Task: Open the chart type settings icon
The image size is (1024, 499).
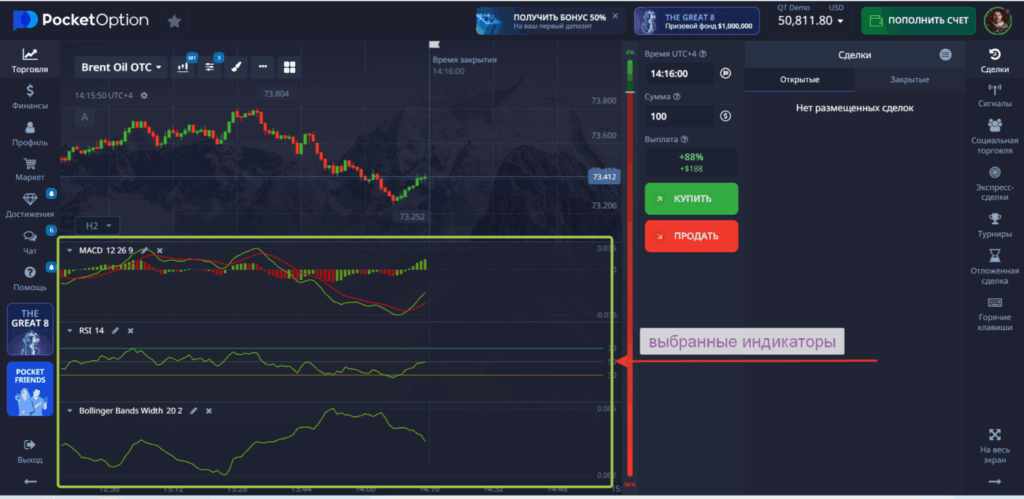Action: point(184,67)
